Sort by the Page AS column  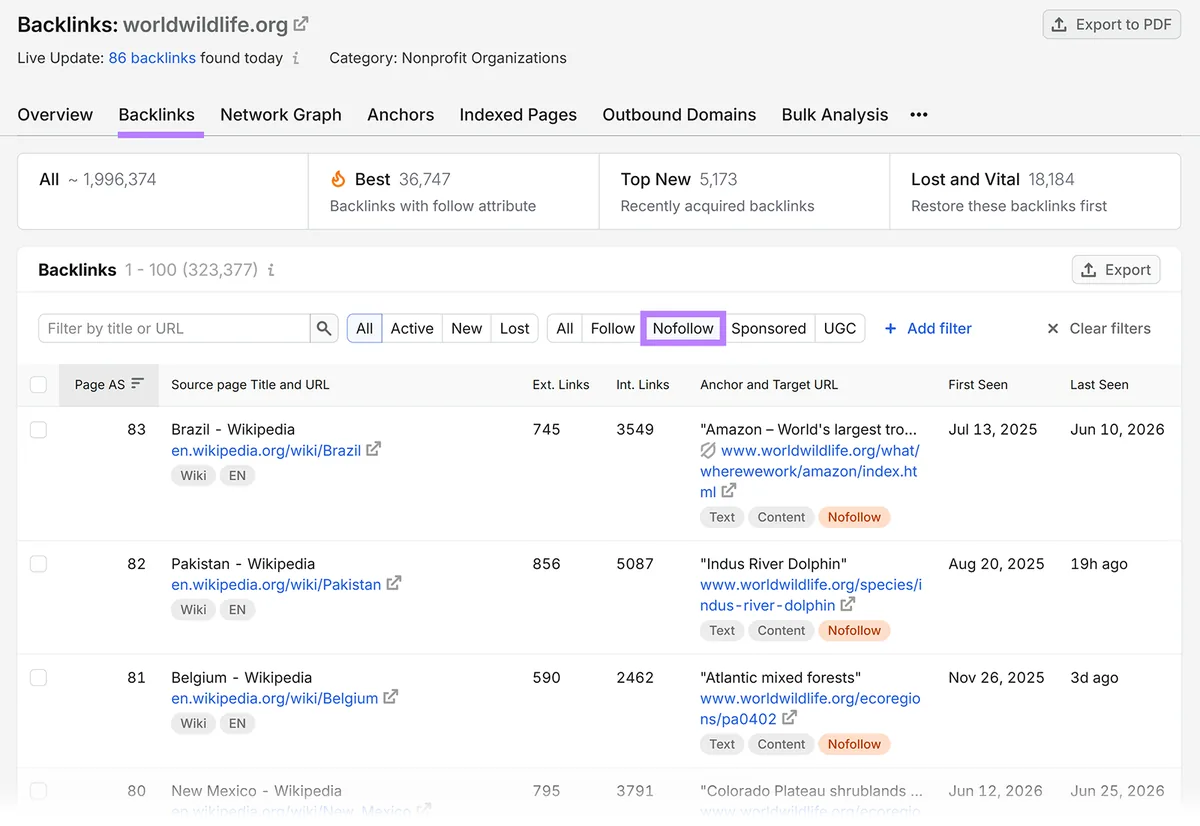click(109, 384)
